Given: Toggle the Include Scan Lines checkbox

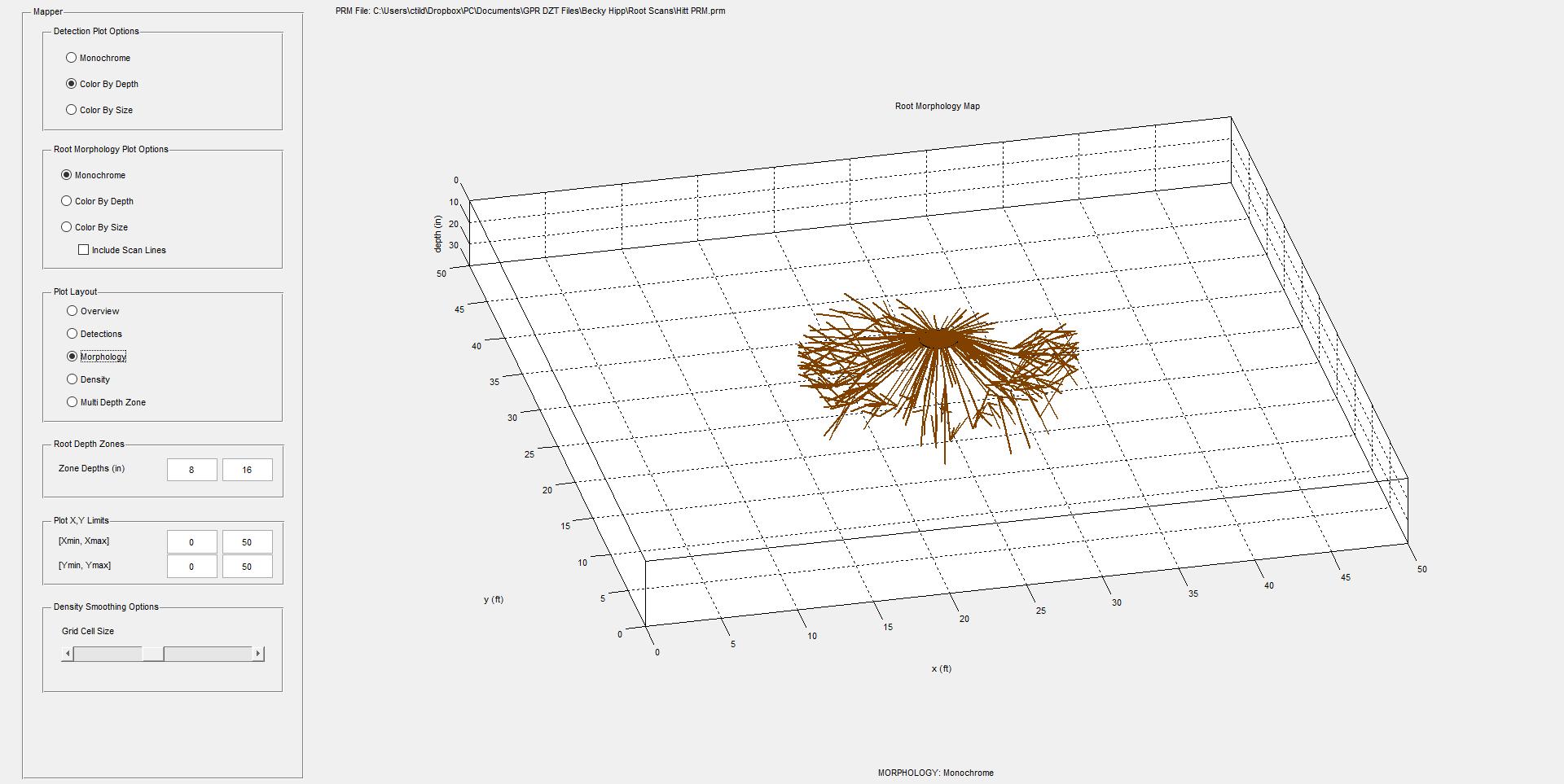Looking at the screenshot, I should 83,250.
